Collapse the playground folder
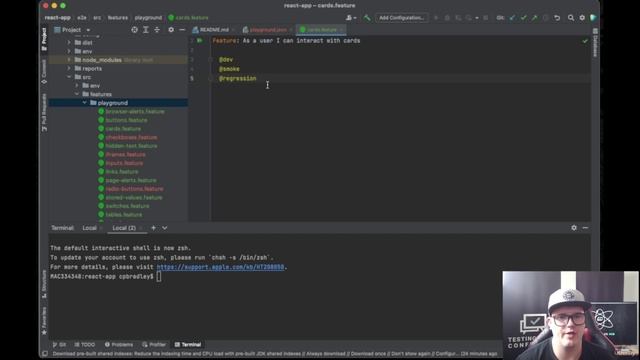 [84, 102]
